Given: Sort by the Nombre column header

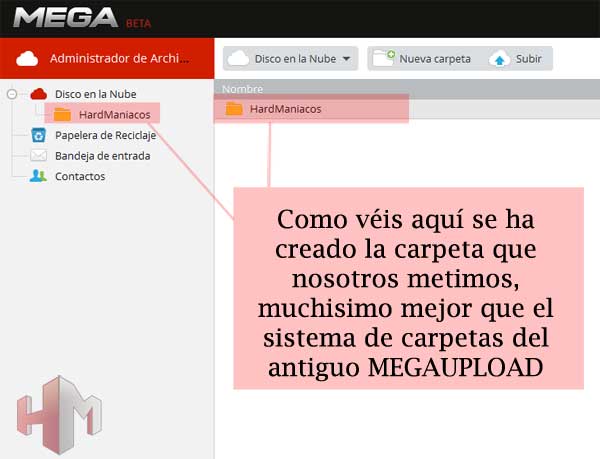Looking at the screenshot, I should point(242,89).
